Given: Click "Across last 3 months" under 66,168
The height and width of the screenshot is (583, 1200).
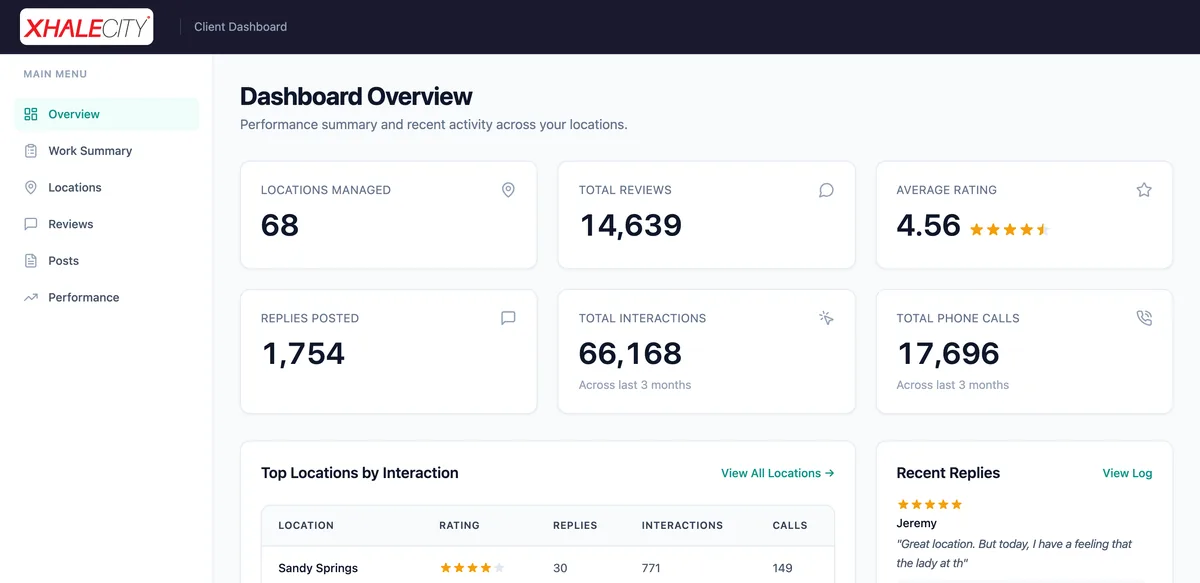Looking at the screenshot, I should tap(635, 385).
